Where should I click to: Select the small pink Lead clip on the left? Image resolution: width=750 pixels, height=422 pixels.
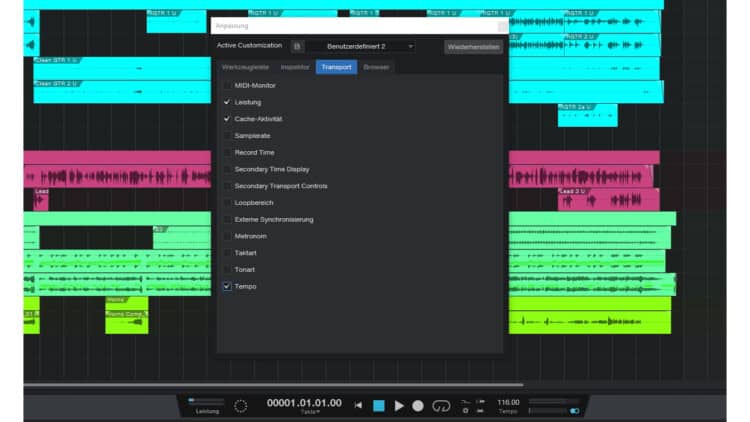(41, 200)
